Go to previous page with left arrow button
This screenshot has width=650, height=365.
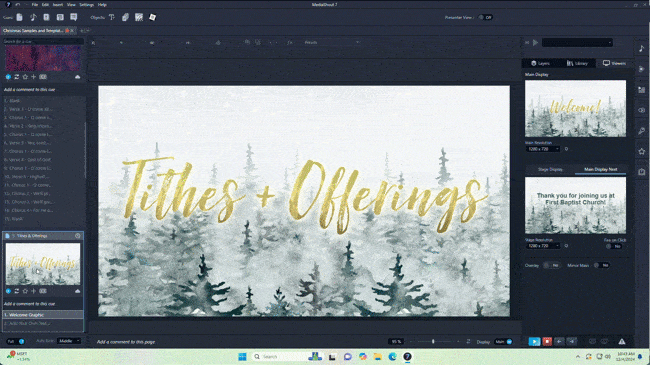[x=559, y=341]
